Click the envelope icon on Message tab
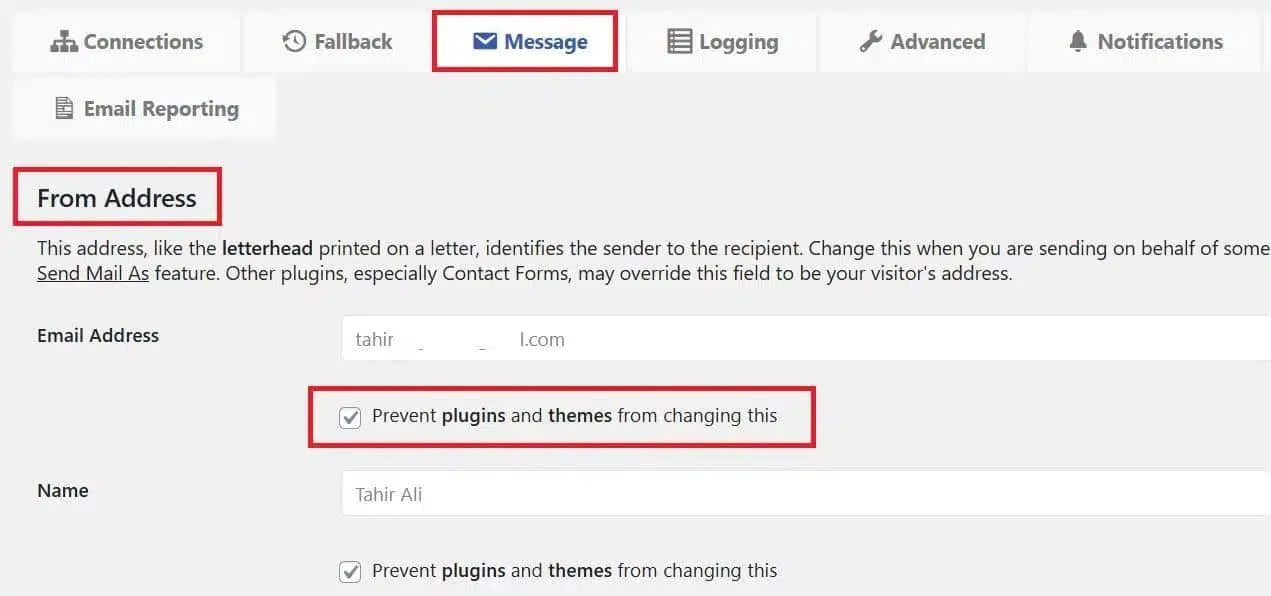Viewport: 1271px width, 596px height. 485,42
